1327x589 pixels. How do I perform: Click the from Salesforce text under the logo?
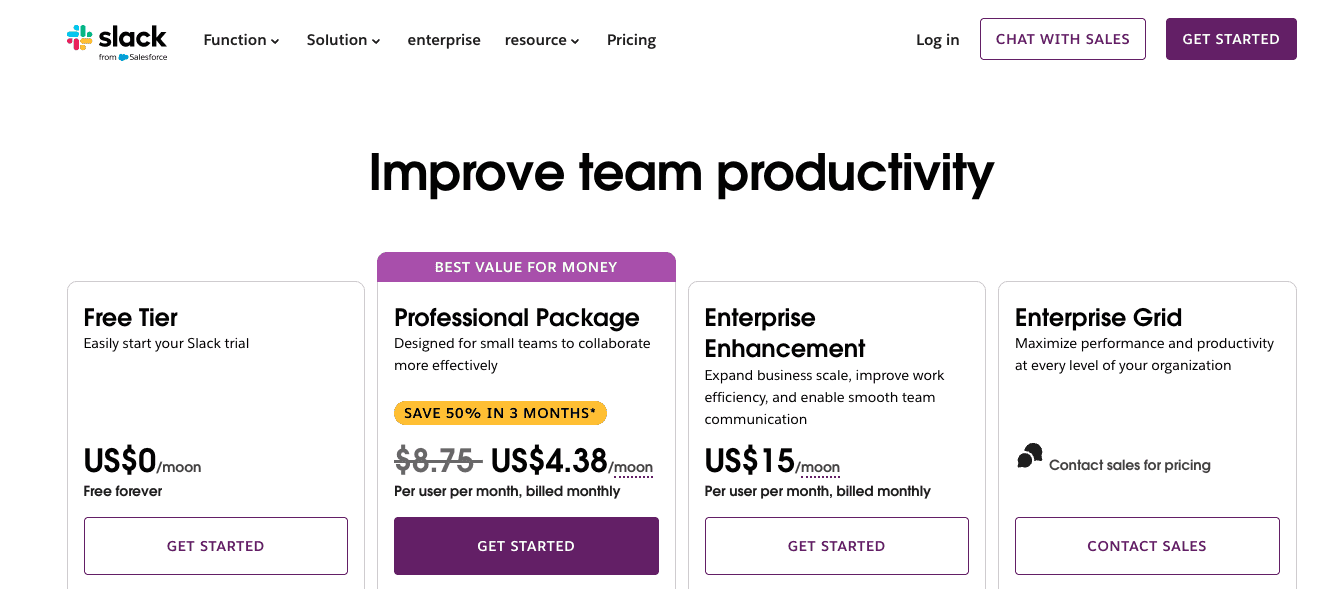click(131, 55)
